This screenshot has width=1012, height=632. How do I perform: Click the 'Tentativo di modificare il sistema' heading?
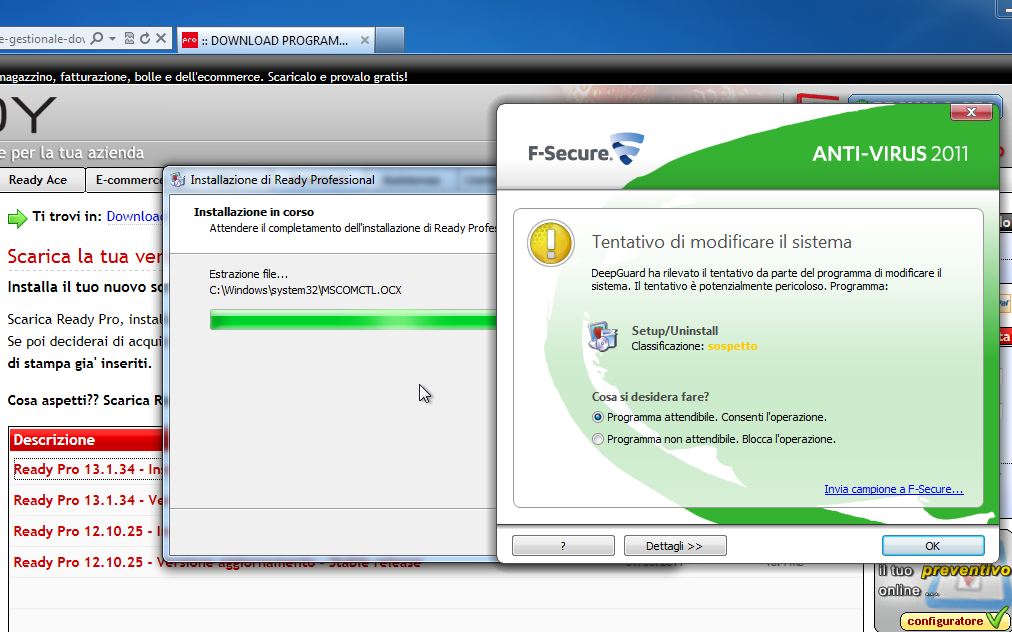coord(722,242)
